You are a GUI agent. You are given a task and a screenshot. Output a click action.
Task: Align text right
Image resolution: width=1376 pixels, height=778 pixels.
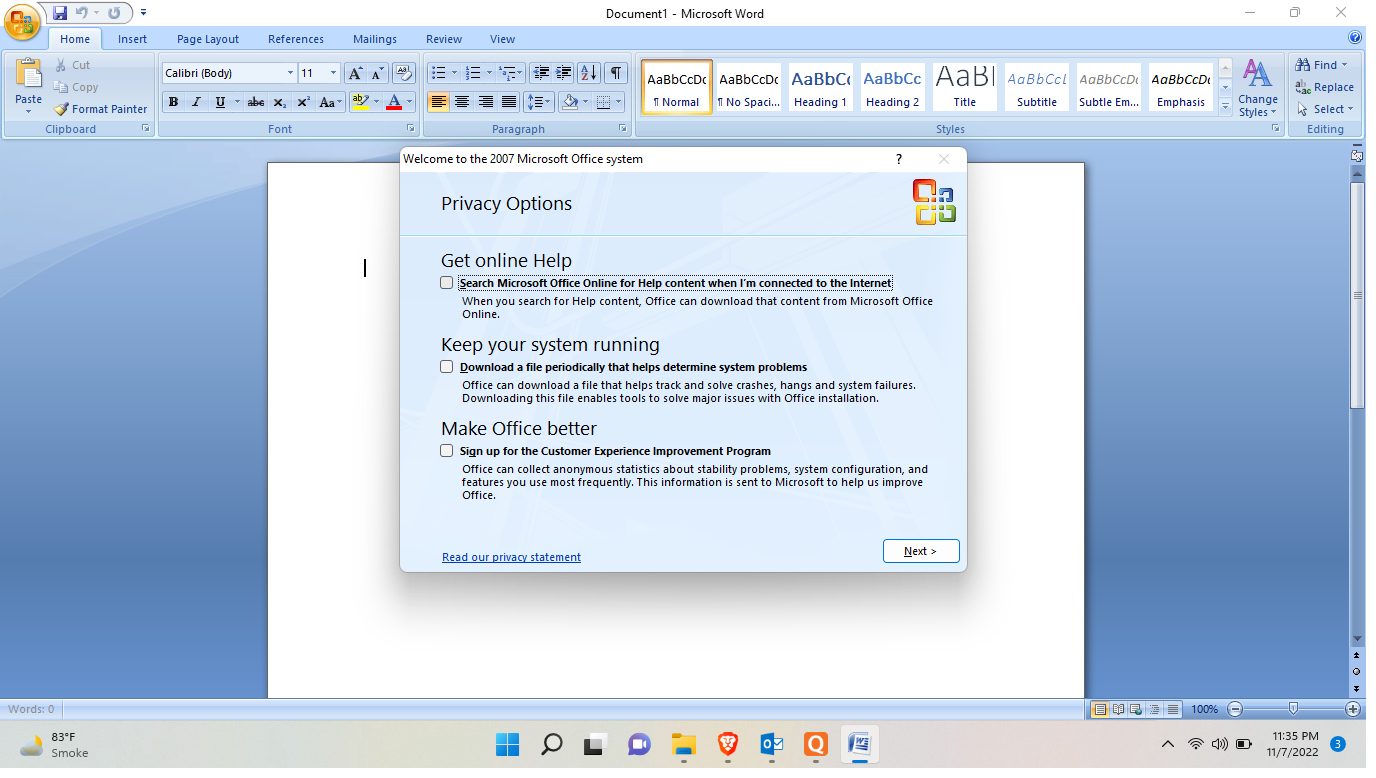(x=485, y=102)
